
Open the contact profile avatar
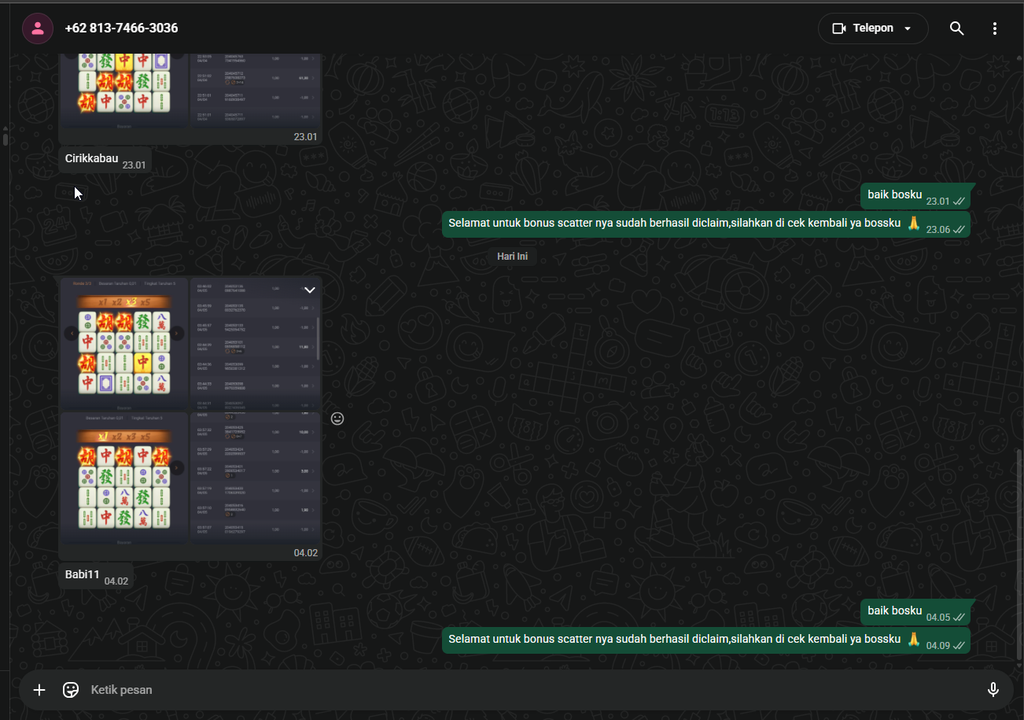[x=38, y=28]
